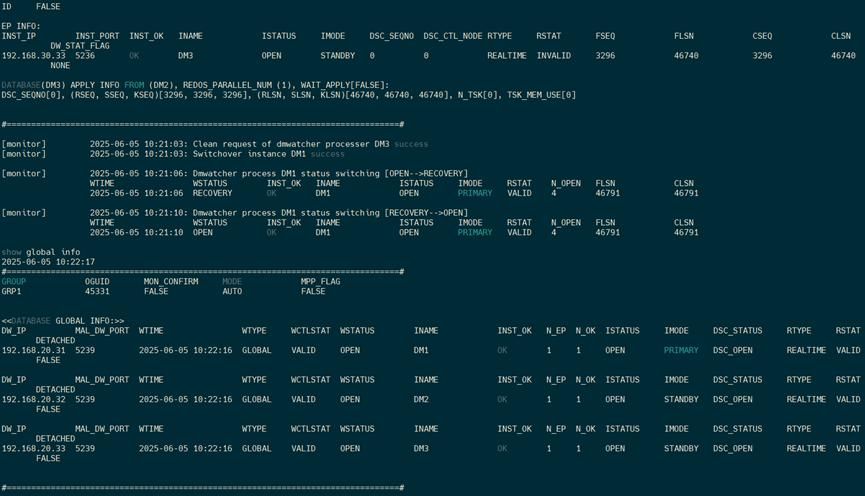Click the INVALID value under RSTAT
The width and height of the screenshot is (865, 496).
point(554,56)
